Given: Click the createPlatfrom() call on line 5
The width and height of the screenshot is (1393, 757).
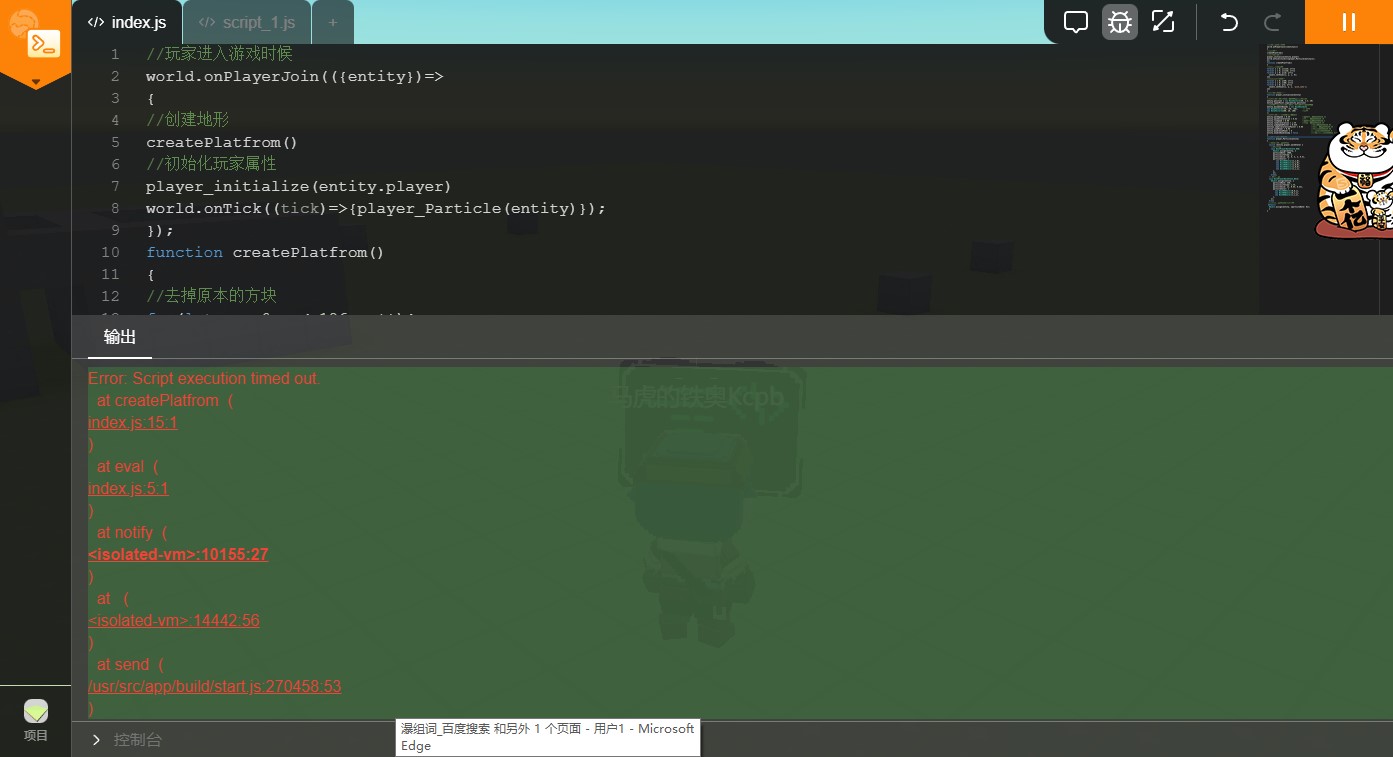Looking at the screenshot, I should (x=222, y=142).
